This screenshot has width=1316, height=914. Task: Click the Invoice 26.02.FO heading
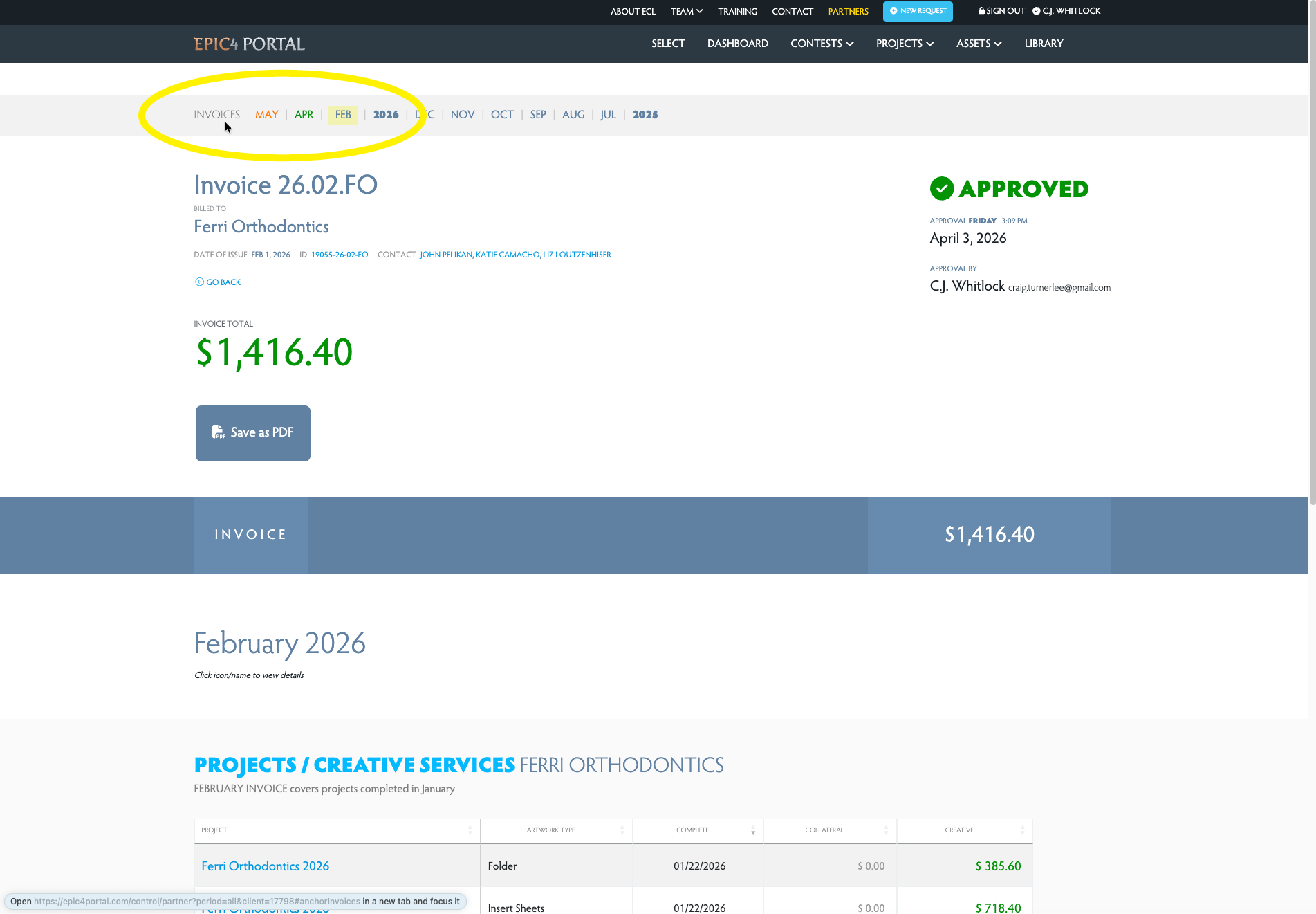coord(286,185)
